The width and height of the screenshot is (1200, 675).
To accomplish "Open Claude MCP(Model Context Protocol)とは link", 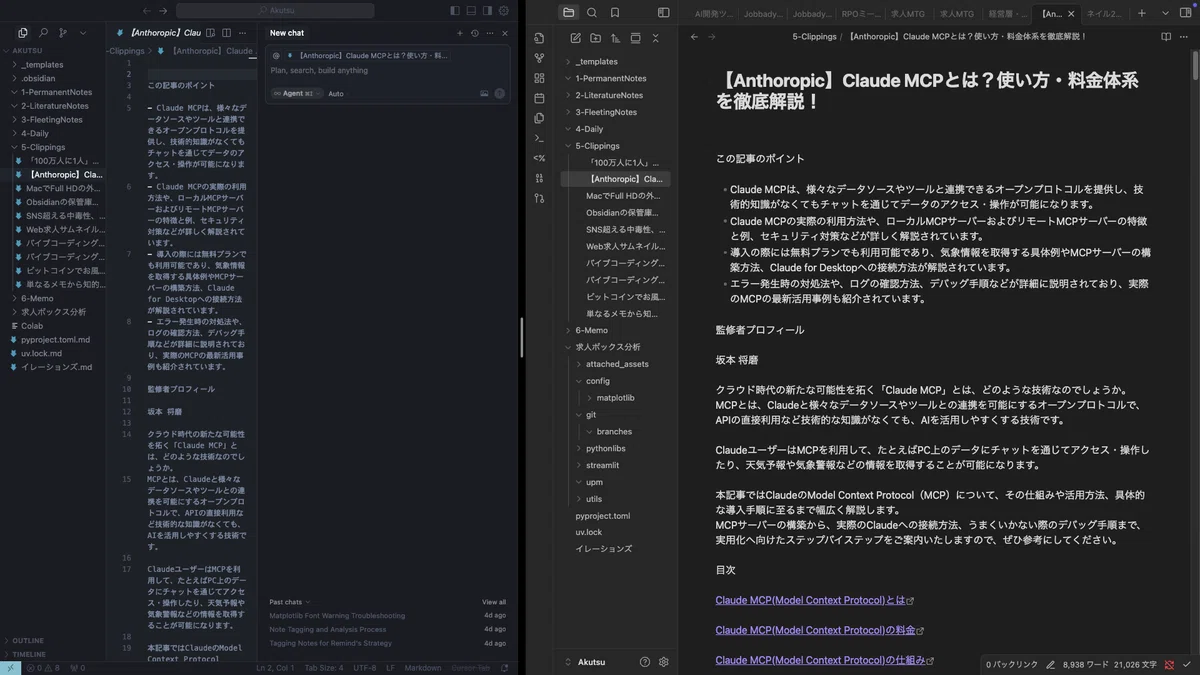I will (811, 601).
